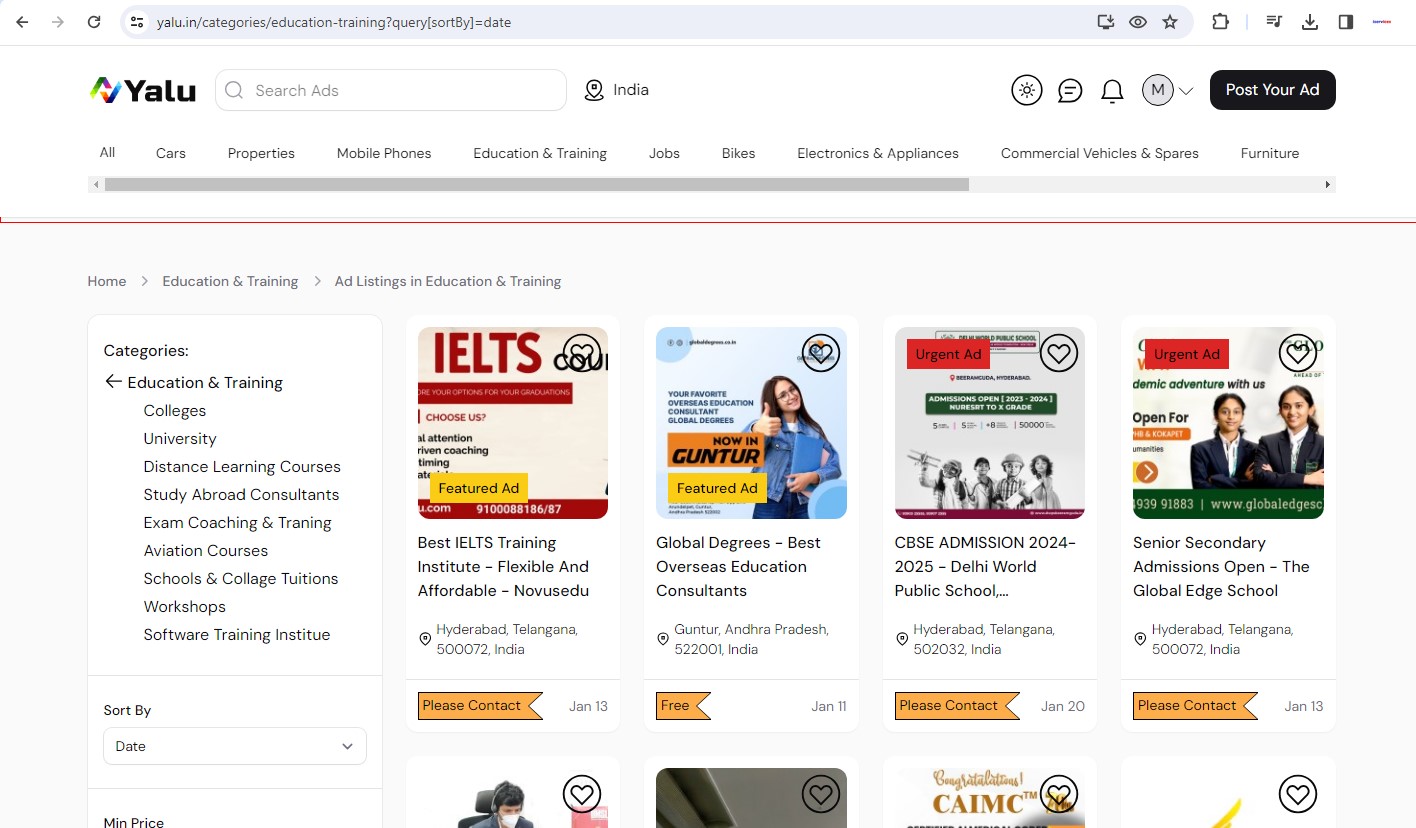Open Exam Coaching & Traning subcategory

tap(237, 522)
